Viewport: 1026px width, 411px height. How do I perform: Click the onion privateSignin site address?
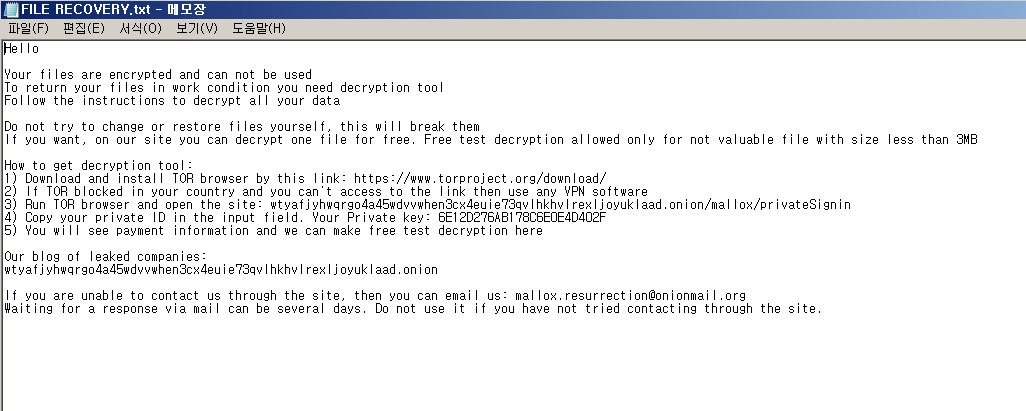click(x=560, y=205)
